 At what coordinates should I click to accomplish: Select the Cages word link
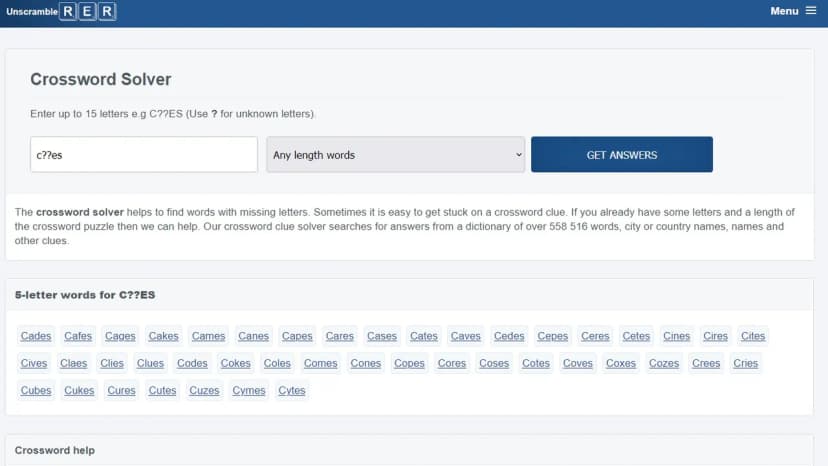pos(120,336)
